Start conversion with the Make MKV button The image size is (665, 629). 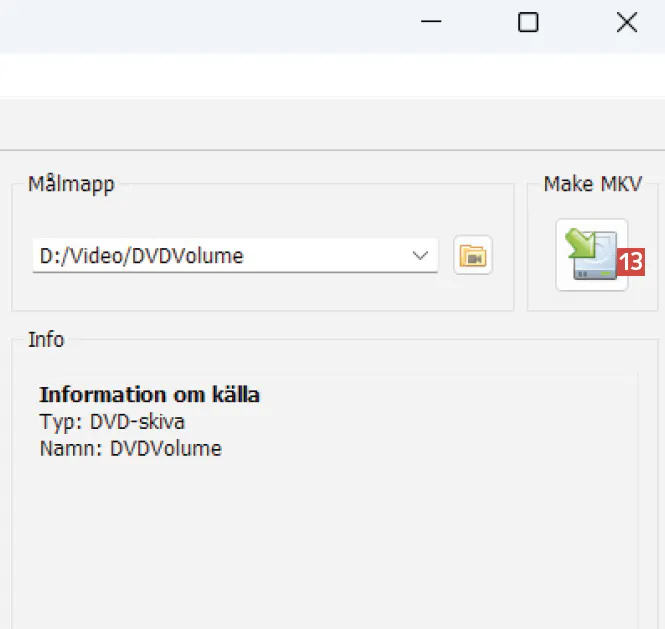pyautogui.click(x=591, y=256)
